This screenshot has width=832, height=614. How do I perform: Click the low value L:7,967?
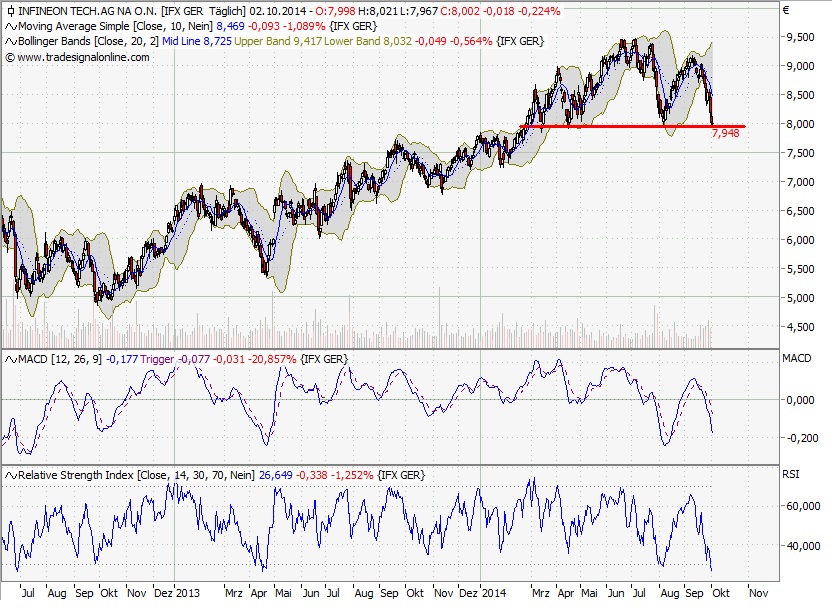click(418, 11)
